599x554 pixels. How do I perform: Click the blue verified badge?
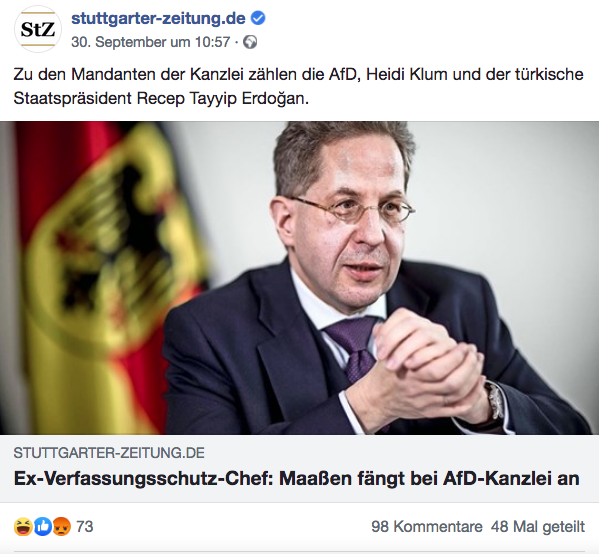point(258,18)
